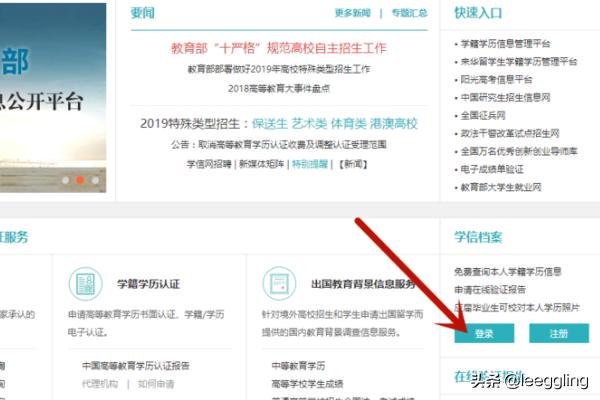Open red headline about 十严格 自主招生
This screenshot has width=600, height=400.
click(279, 48)
